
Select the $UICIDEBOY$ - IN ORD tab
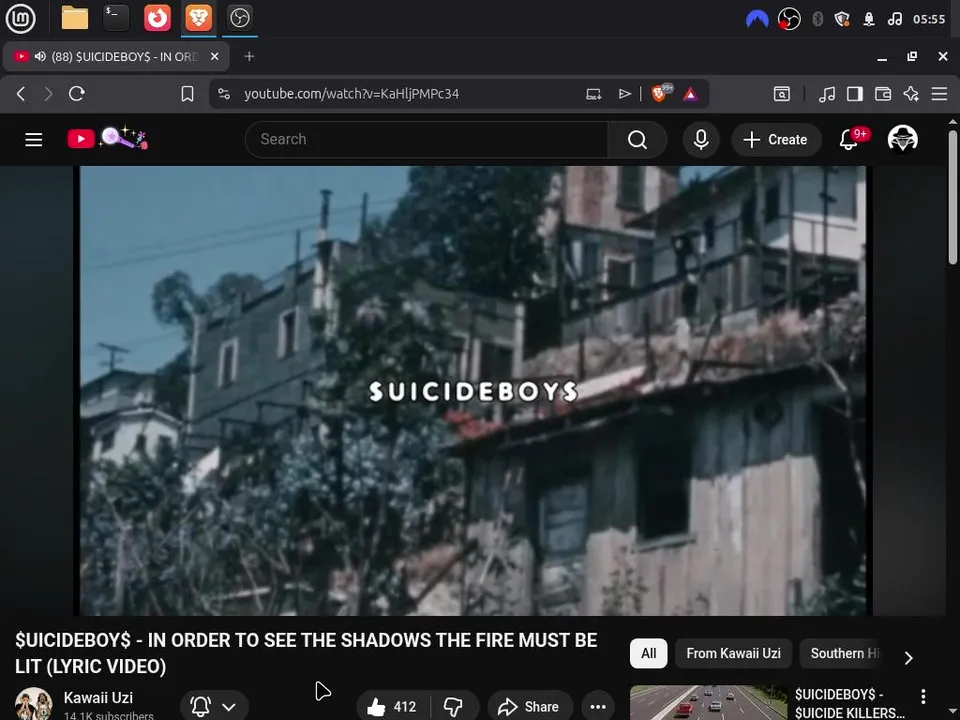tap(116, 56)
